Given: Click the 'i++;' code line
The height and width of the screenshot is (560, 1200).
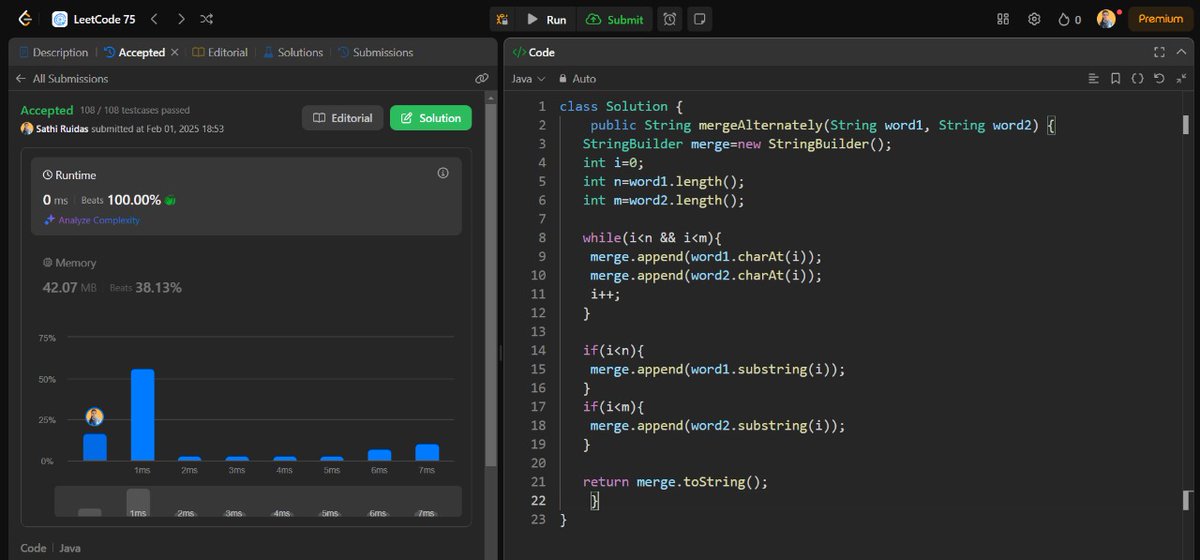Looking at the screenshot, I should click(x=606, y=294).
